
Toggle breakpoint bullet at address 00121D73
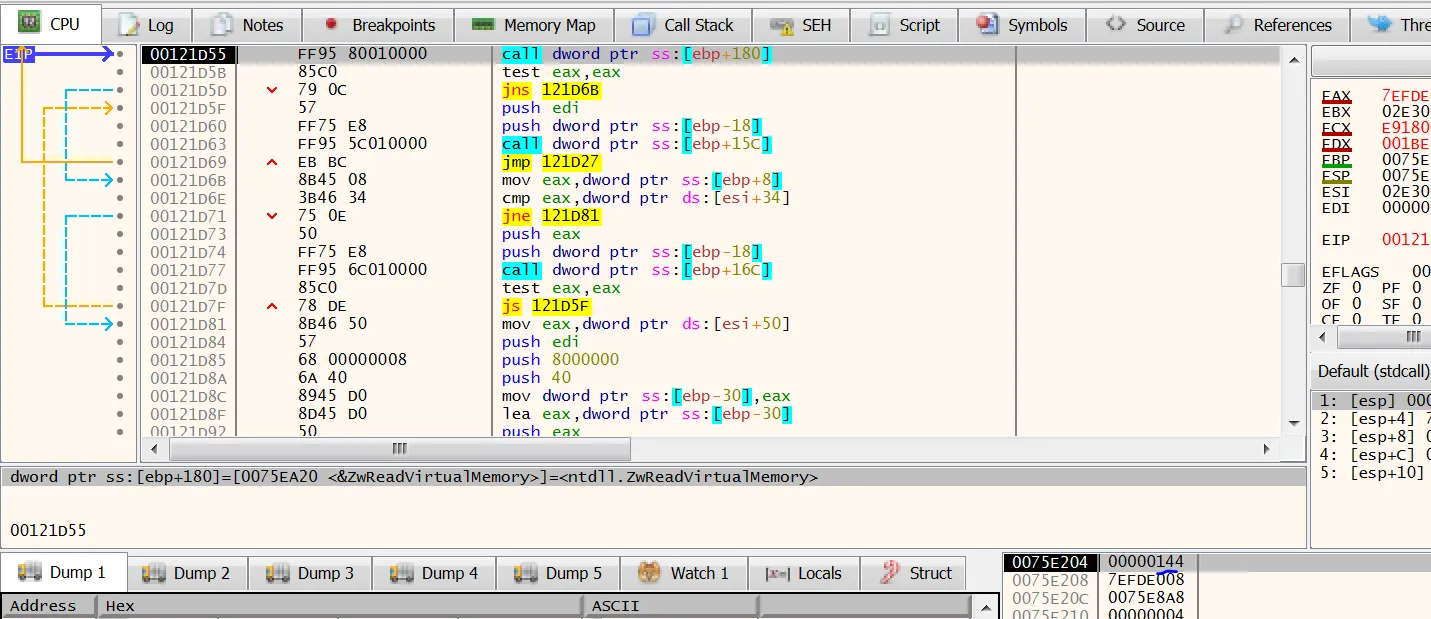[121, 234]
